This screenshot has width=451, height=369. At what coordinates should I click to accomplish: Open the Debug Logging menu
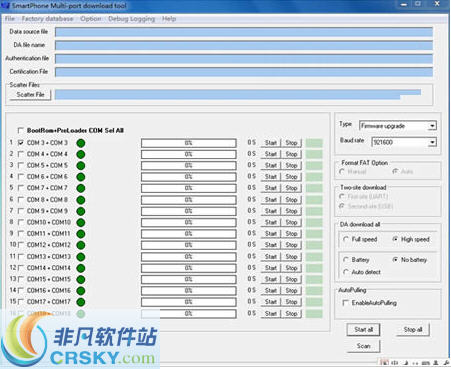[132, 19]
